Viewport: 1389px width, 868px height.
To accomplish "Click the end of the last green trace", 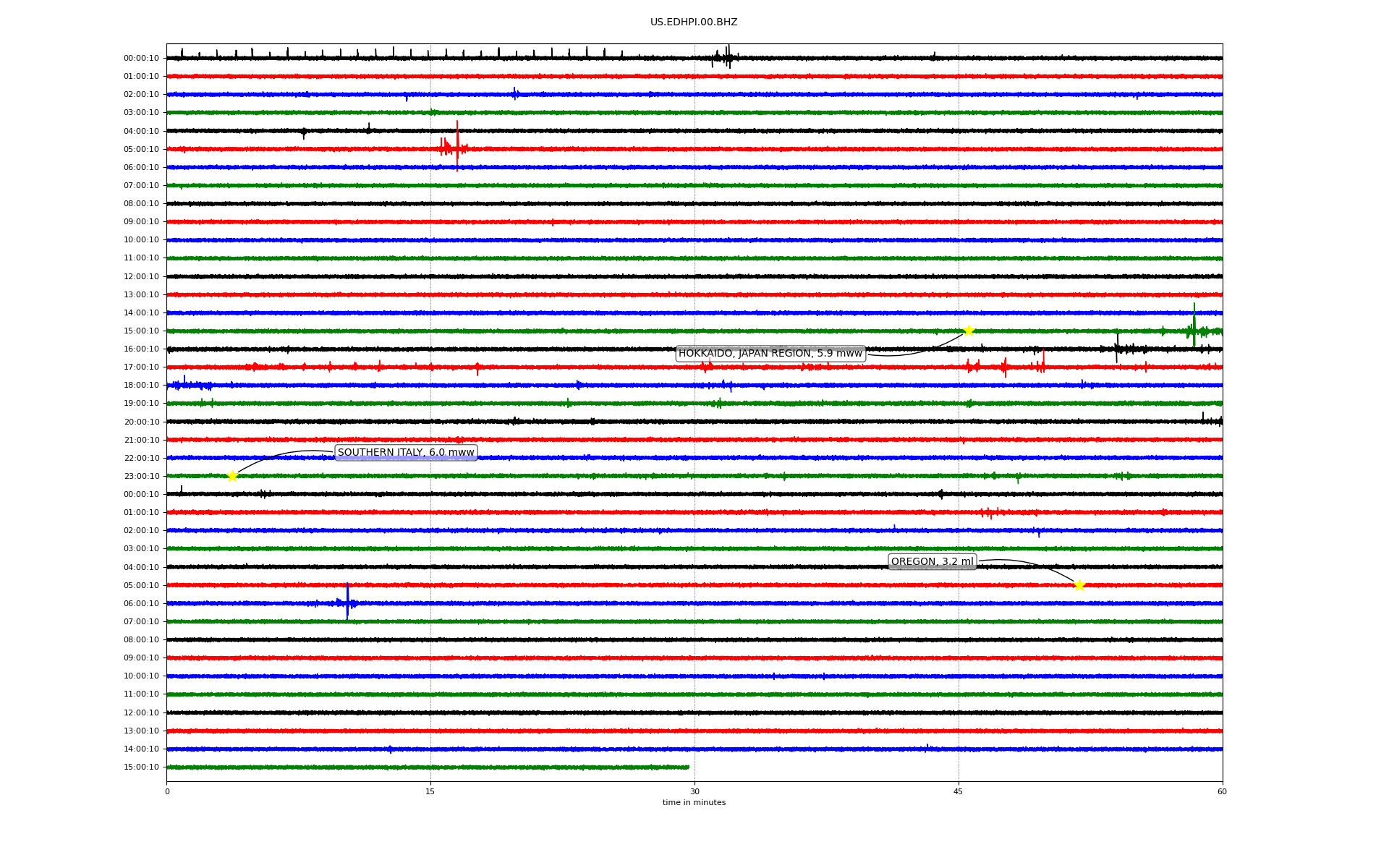I will click(x=687, y=767).
